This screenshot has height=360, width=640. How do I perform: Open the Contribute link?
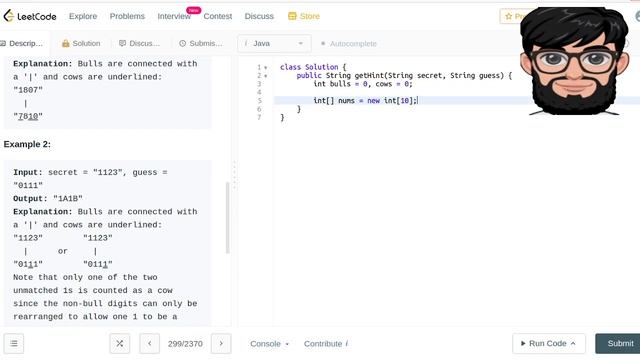coord(326,344)
